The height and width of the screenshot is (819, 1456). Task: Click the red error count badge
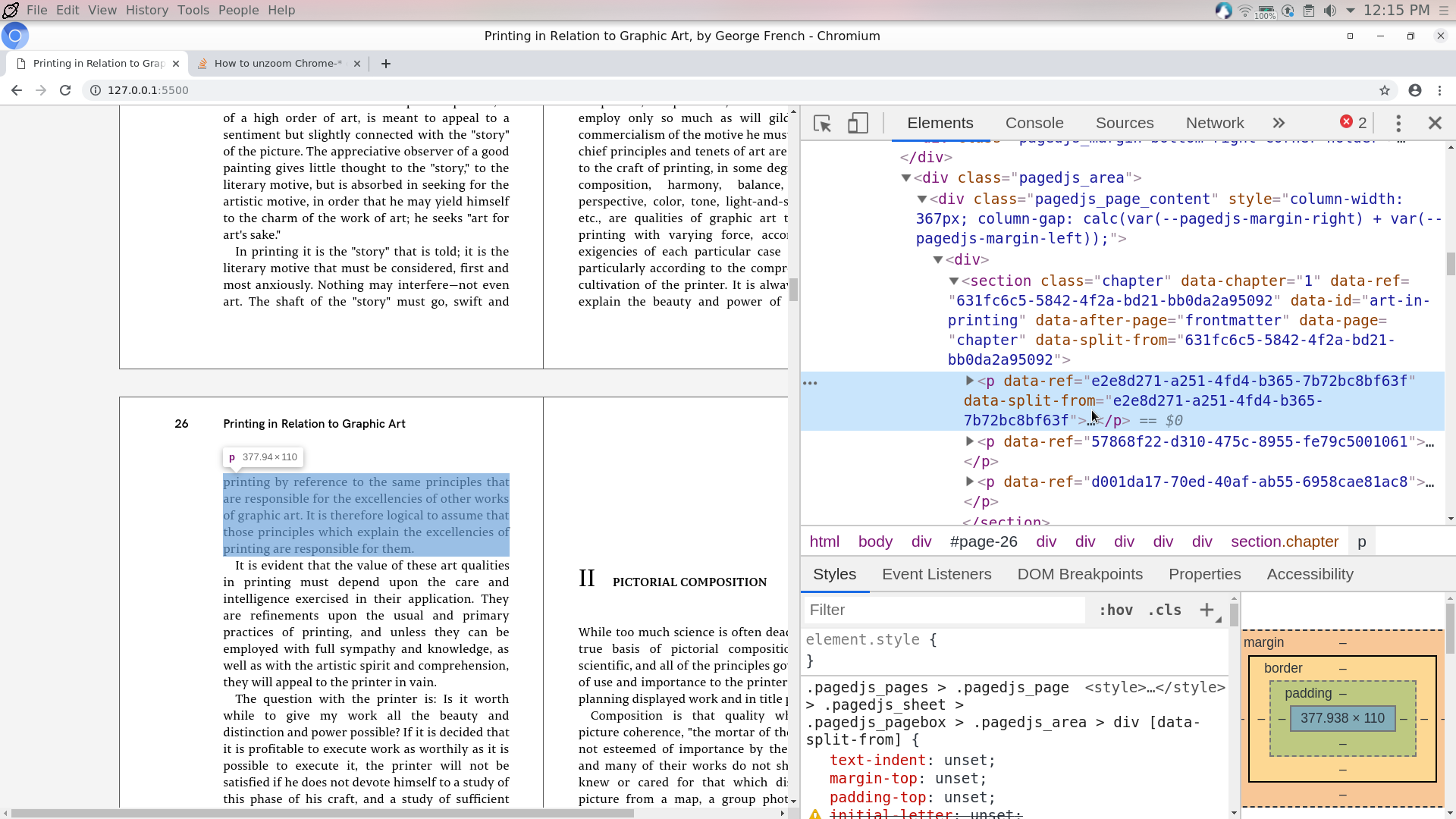(1353, 123)
